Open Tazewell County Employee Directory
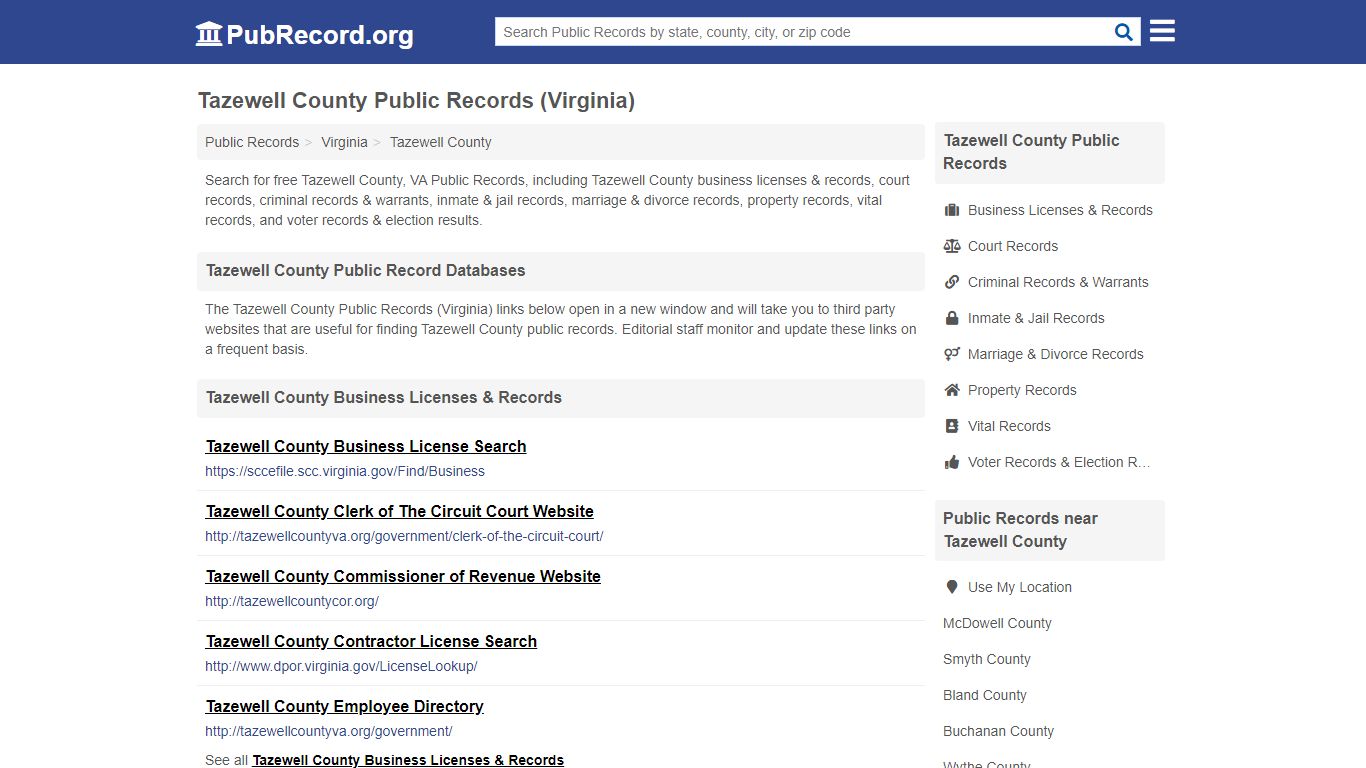 coord(345,706)
